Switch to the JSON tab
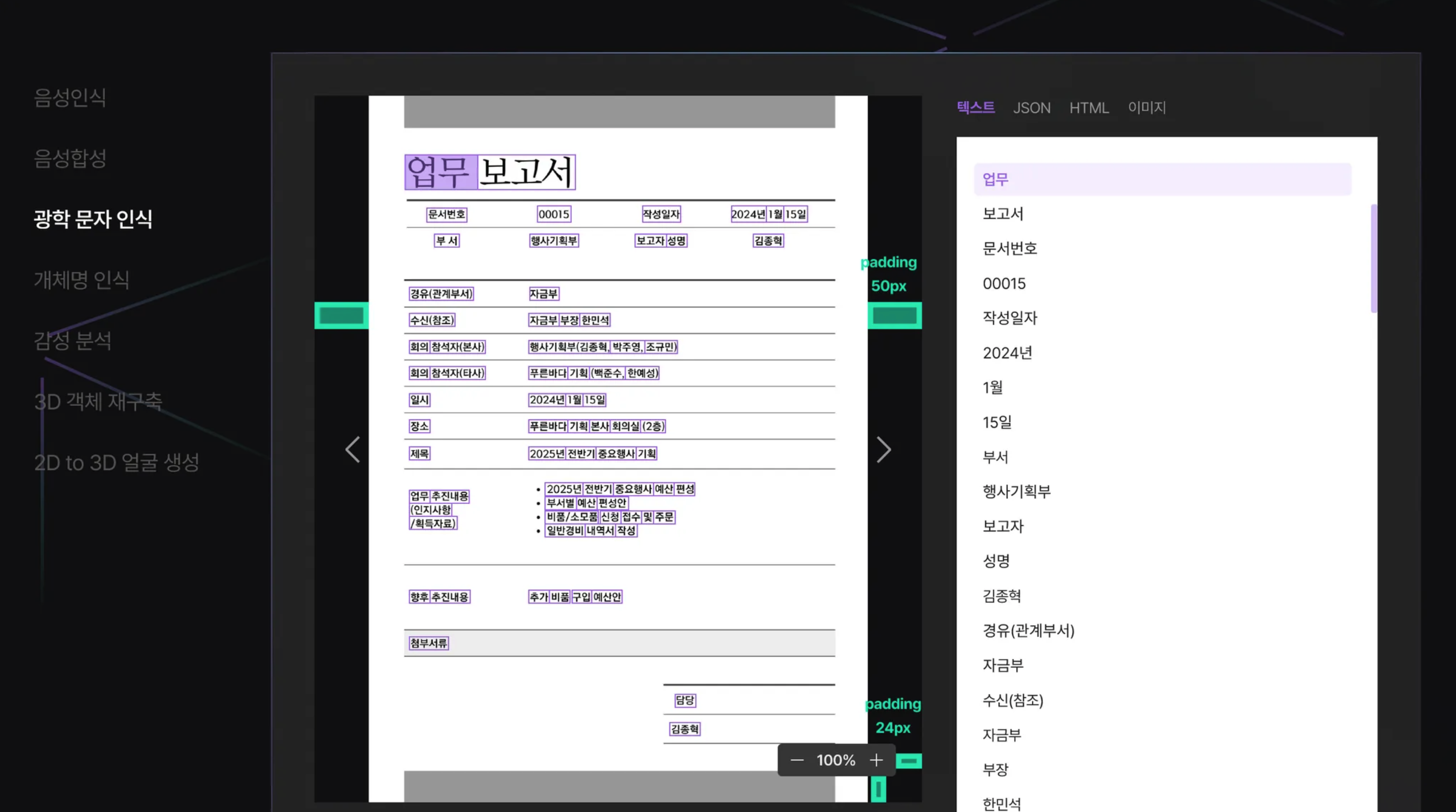1456x812 pixels. [x=1031, y=107]
